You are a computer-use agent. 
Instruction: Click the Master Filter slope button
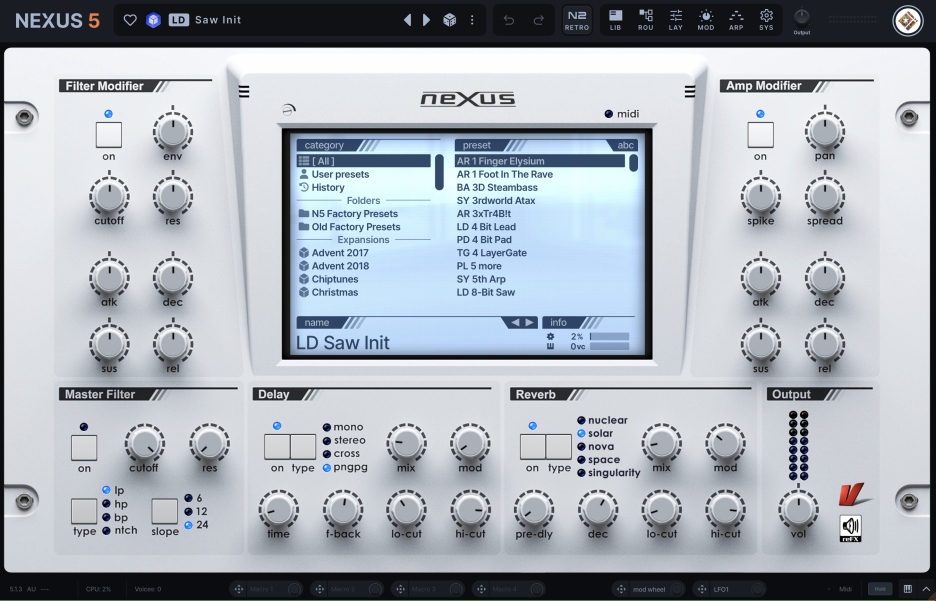pos(164,511)
